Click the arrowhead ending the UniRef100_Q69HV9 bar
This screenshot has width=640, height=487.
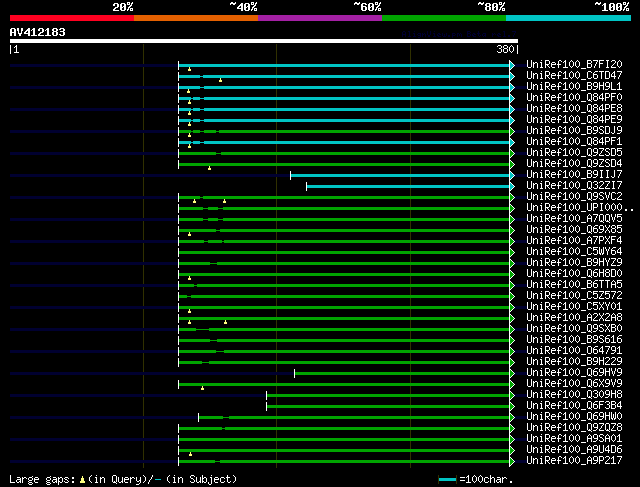coord(512,374)
